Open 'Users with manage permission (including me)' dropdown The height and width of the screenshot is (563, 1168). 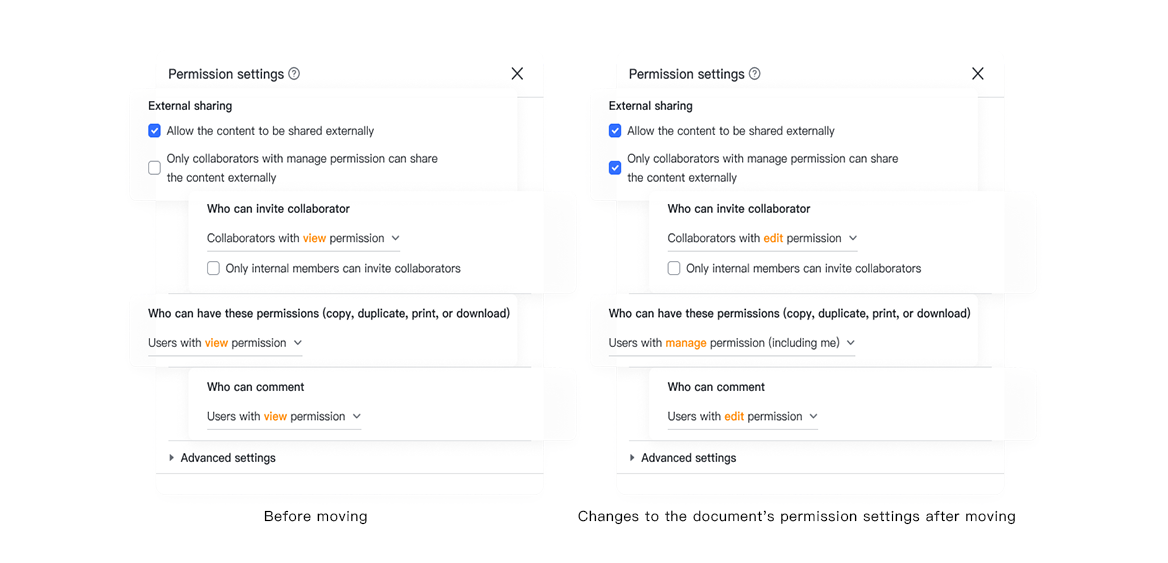pyautogui.click(x=732, y=343)
